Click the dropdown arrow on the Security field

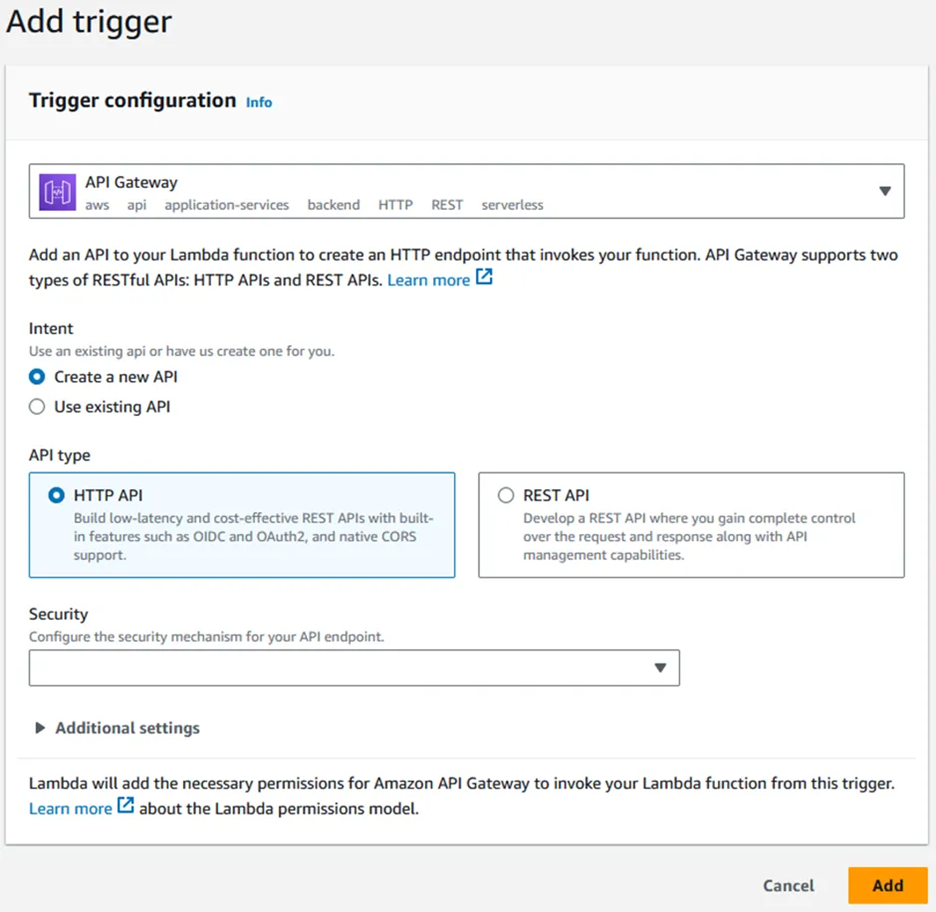(x=660, y=667)
